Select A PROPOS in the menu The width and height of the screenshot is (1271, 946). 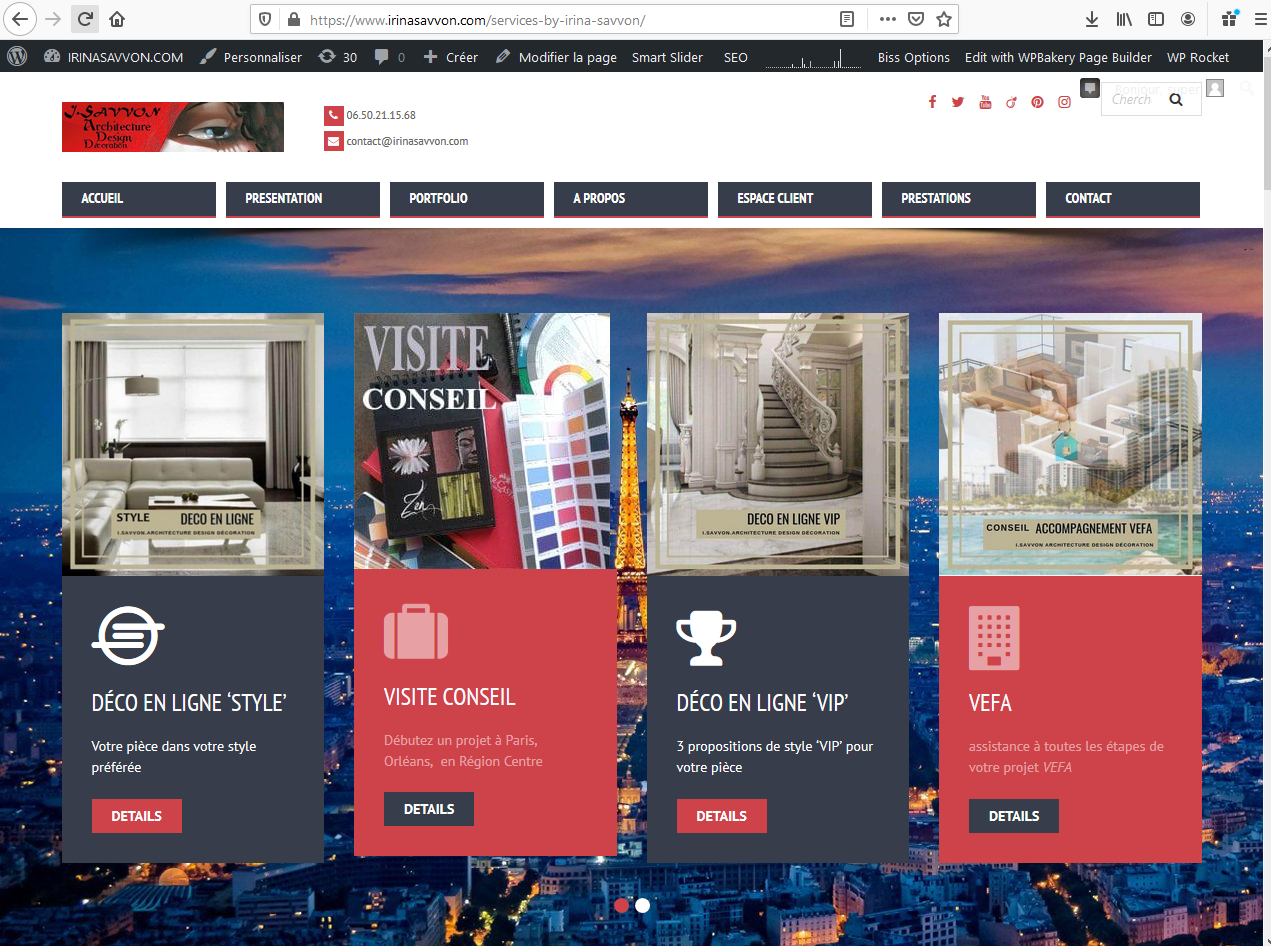[631, 199]
